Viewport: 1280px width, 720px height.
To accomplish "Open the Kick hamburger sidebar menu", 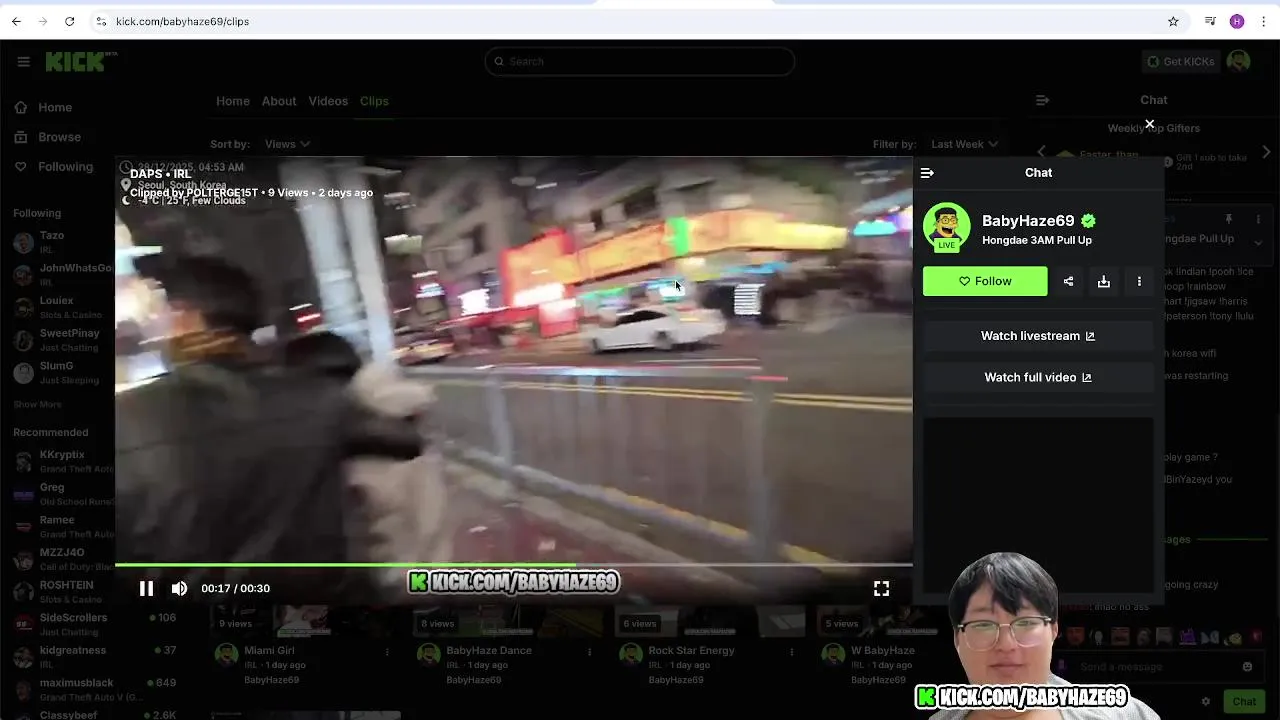I will [x=23, y=62].
